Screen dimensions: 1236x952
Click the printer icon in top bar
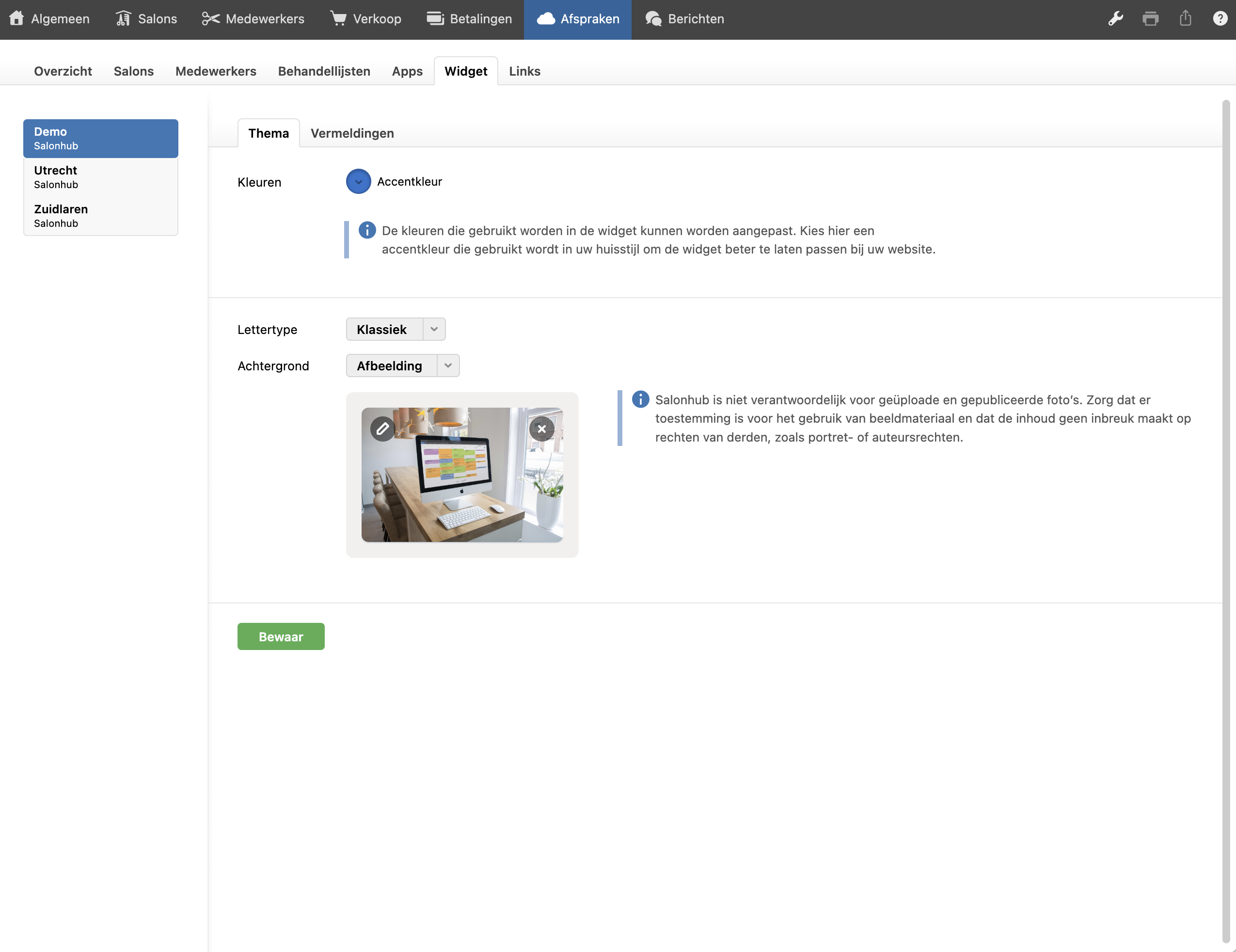[x=1150, y=19]
